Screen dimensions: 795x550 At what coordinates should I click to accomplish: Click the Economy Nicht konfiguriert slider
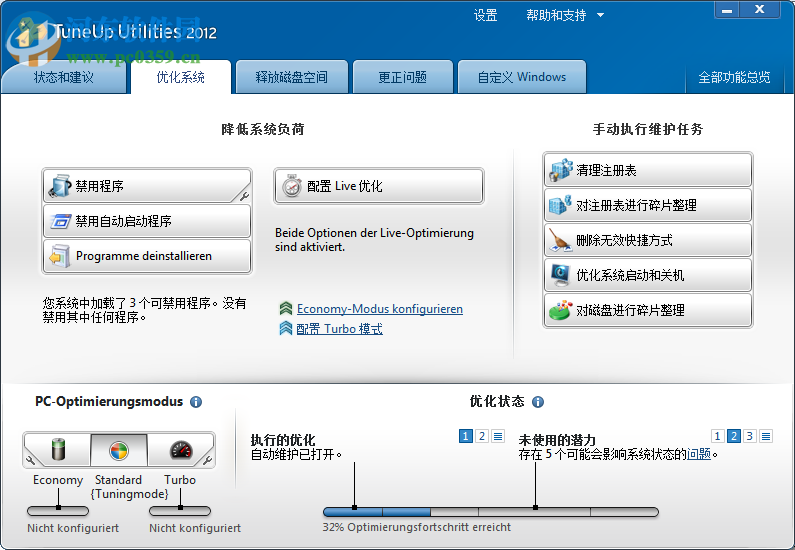[58, 510]
